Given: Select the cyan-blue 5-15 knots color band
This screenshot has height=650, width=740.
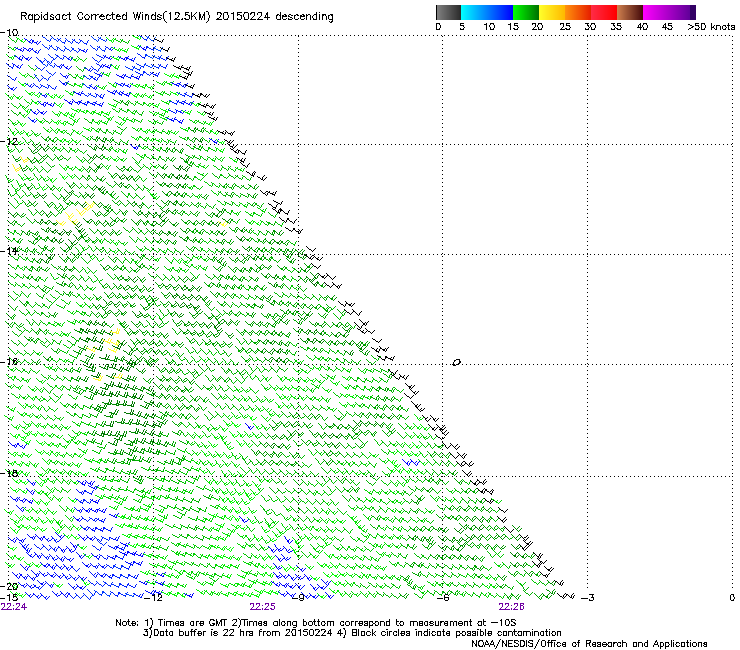Looking at the screenshot, I should click(x=487, y=12).
